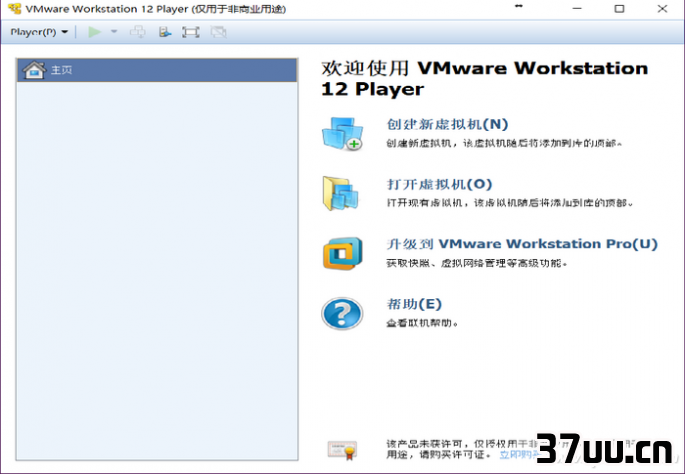Click the 获取快照、虚拟网络管理等高级功能 description
The height and width of the screenshot is (474, 685).
tap(477, 263)
